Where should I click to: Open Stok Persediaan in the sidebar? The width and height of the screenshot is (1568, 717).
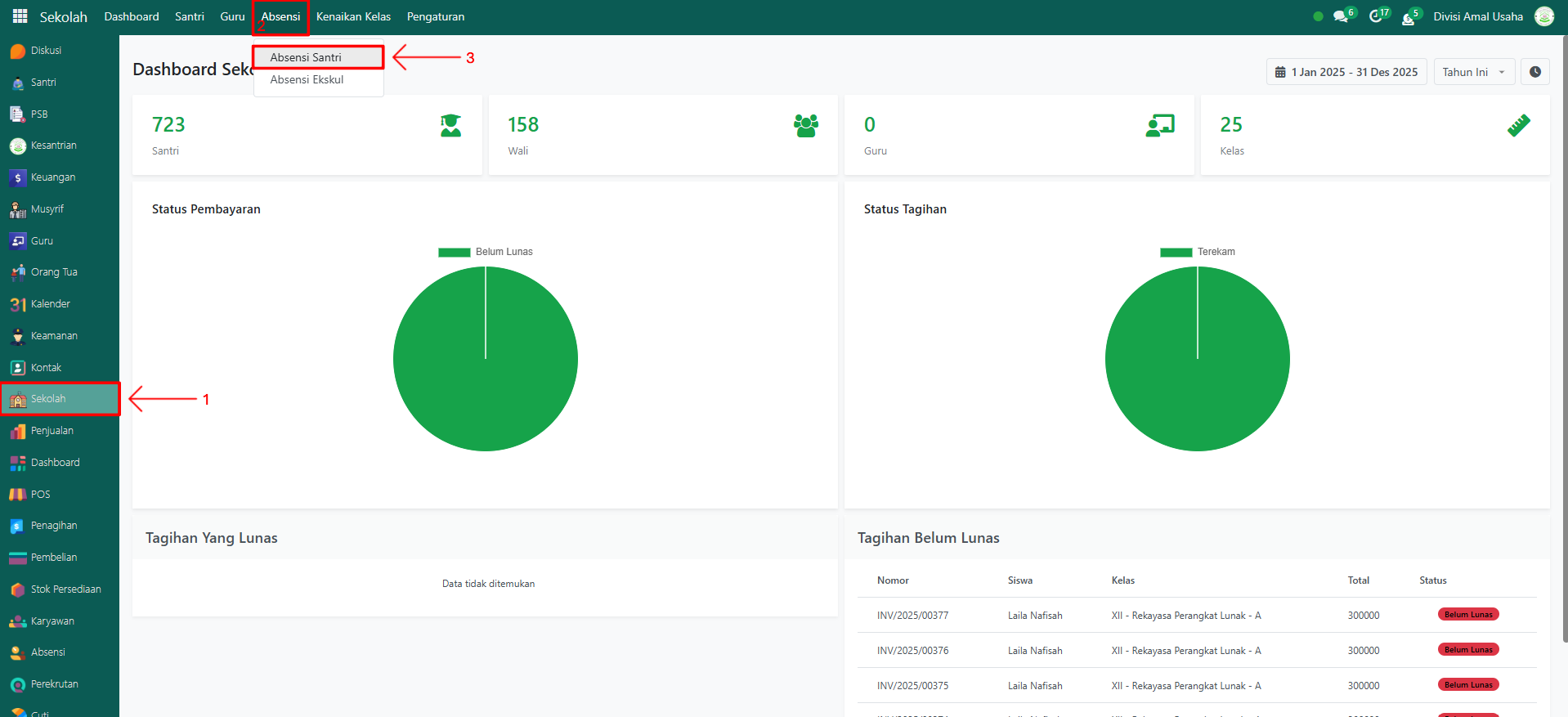pos(65,589)
